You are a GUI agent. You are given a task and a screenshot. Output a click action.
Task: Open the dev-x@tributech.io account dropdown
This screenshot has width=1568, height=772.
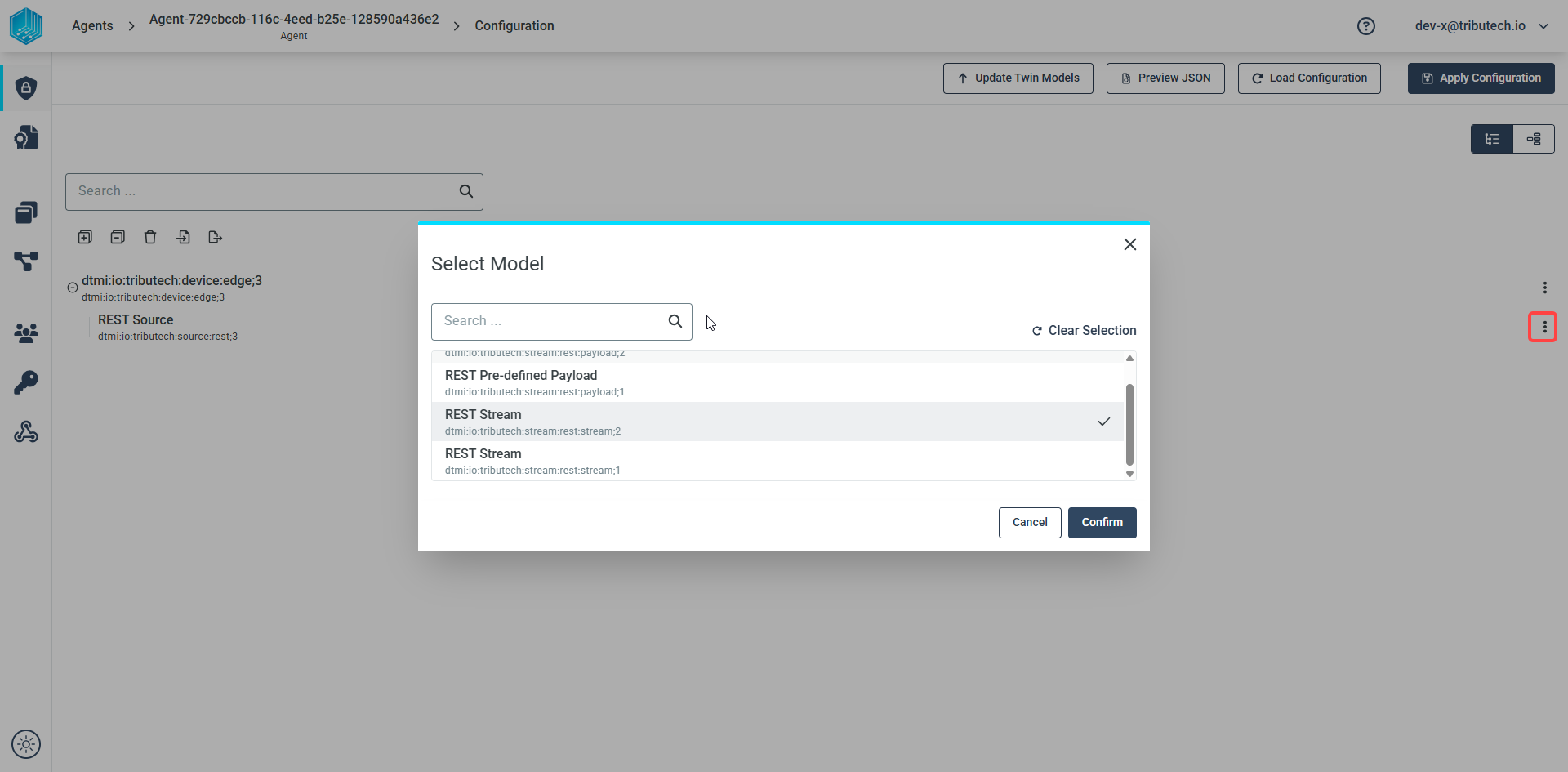pos(1481,26)
